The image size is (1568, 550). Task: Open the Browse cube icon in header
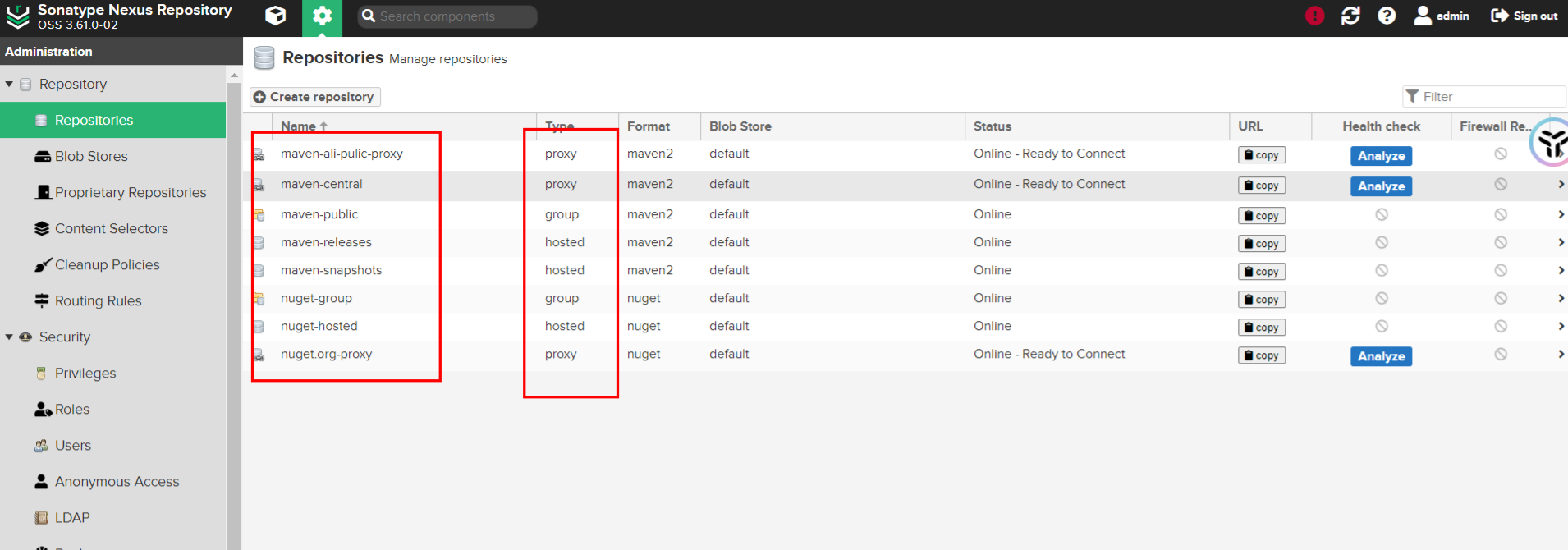point(276,16)
